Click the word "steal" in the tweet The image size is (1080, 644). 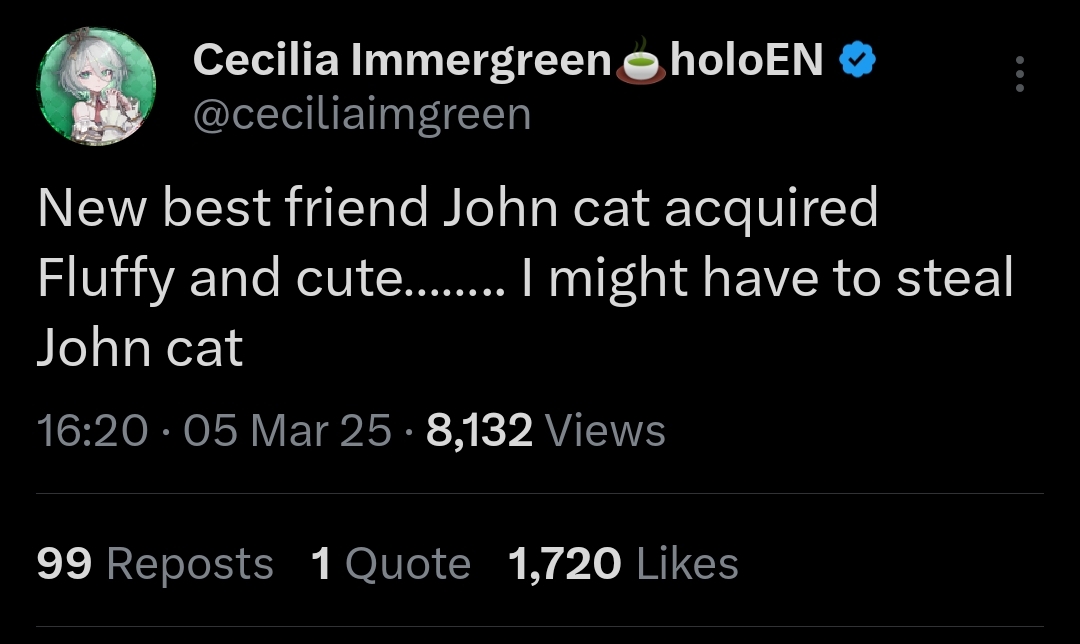[x=955, y=278]
